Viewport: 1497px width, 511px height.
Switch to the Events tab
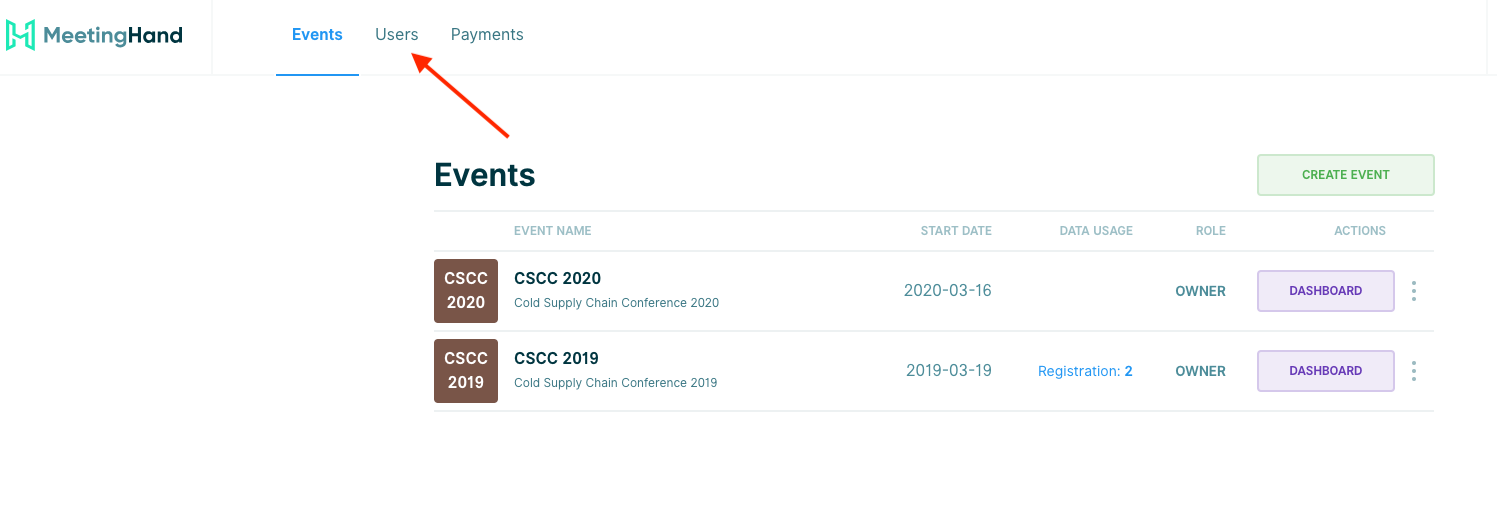(317, 35)
